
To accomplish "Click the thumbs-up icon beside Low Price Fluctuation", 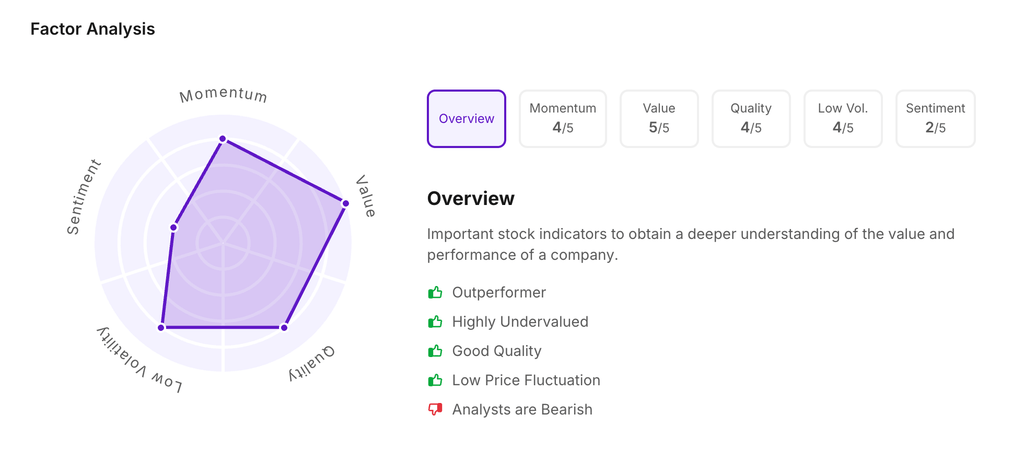I will [x=435, y=380].
